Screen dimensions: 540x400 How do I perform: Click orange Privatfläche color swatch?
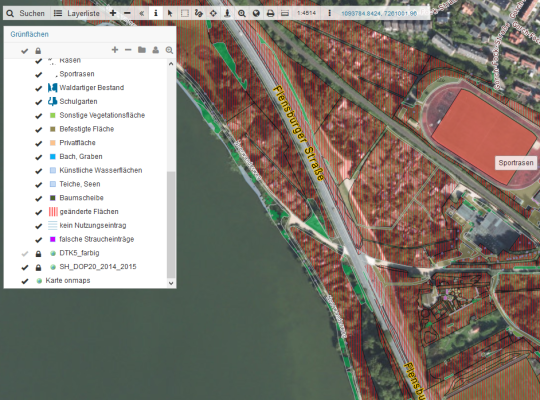coord(53,143)
